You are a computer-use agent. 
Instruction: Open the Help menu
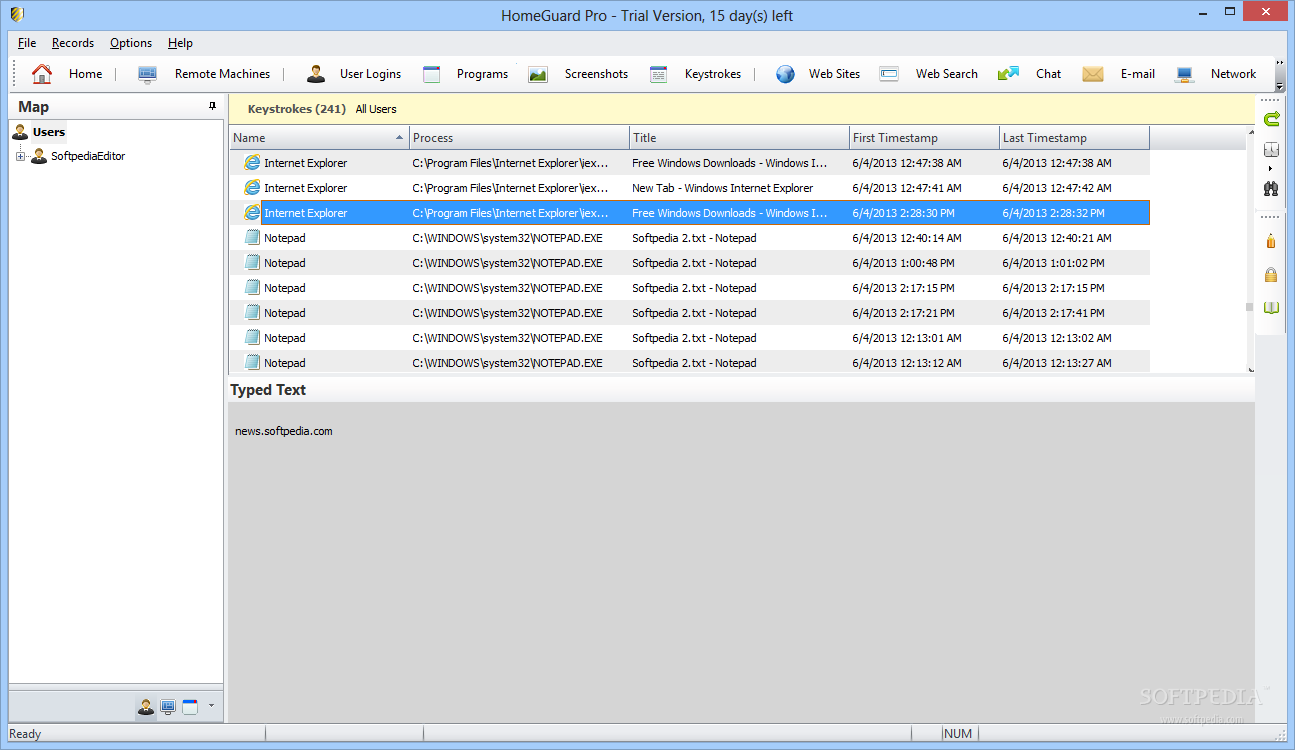(180, 43)
